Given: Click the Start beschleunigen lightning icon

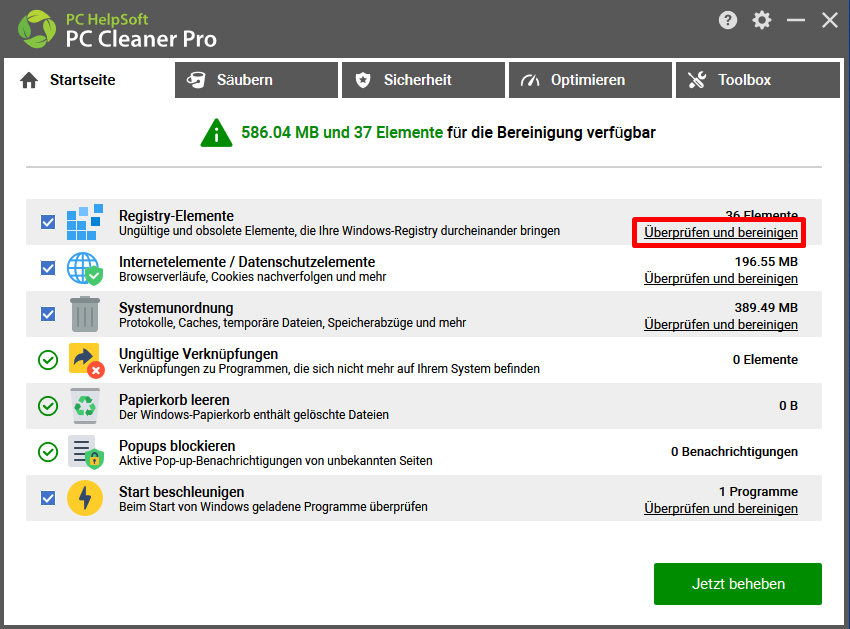Looking at the screenshot, I should [x=85, y=498].
